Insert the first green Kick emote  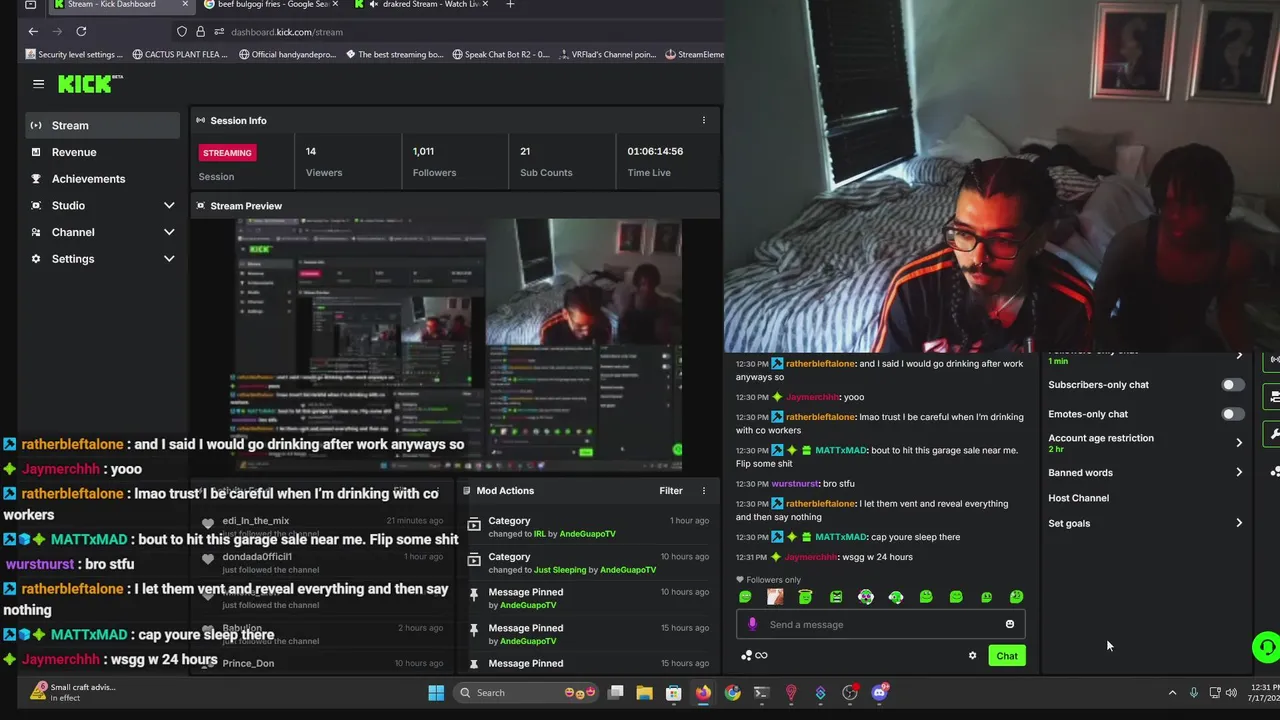coord(745,597)
